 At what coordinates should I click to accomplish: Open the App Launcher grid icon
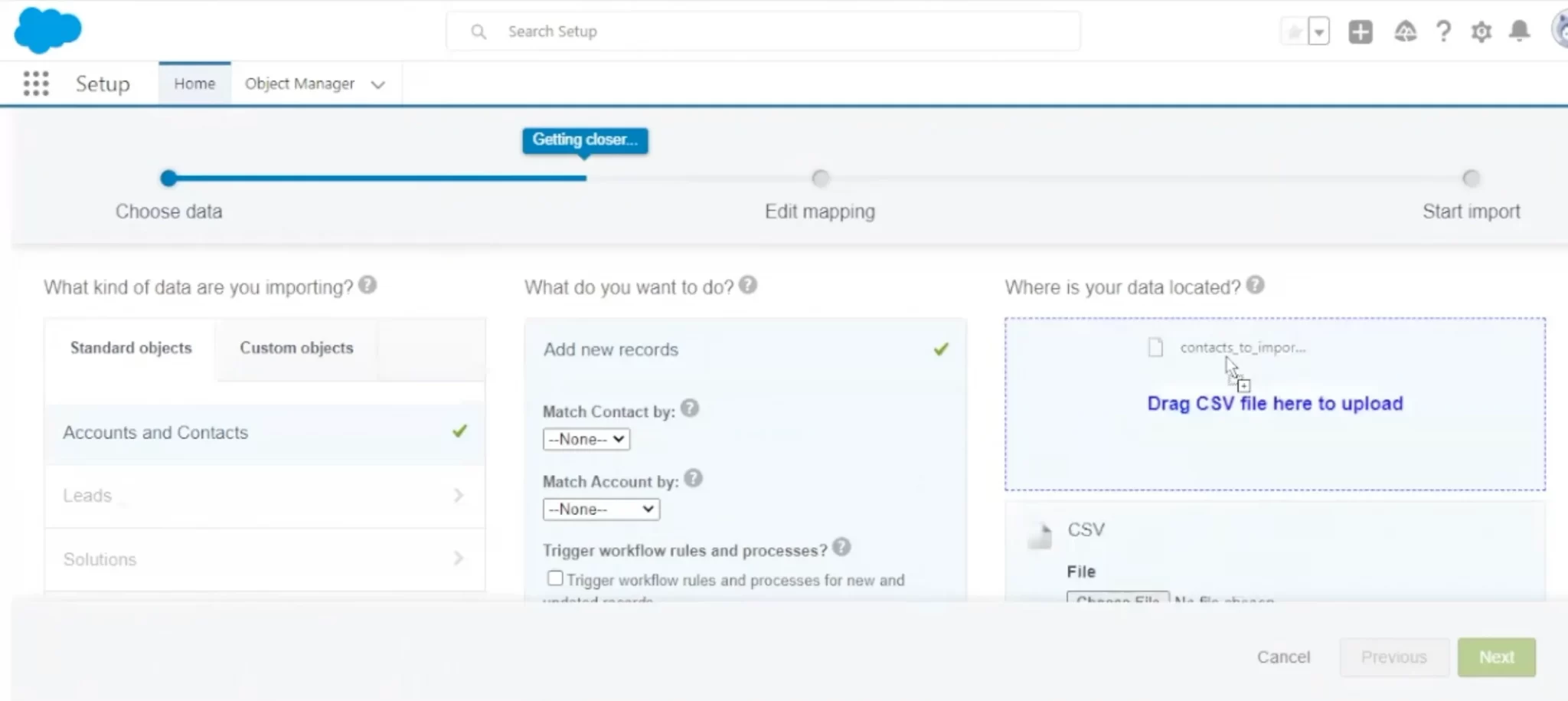(36, 84)
